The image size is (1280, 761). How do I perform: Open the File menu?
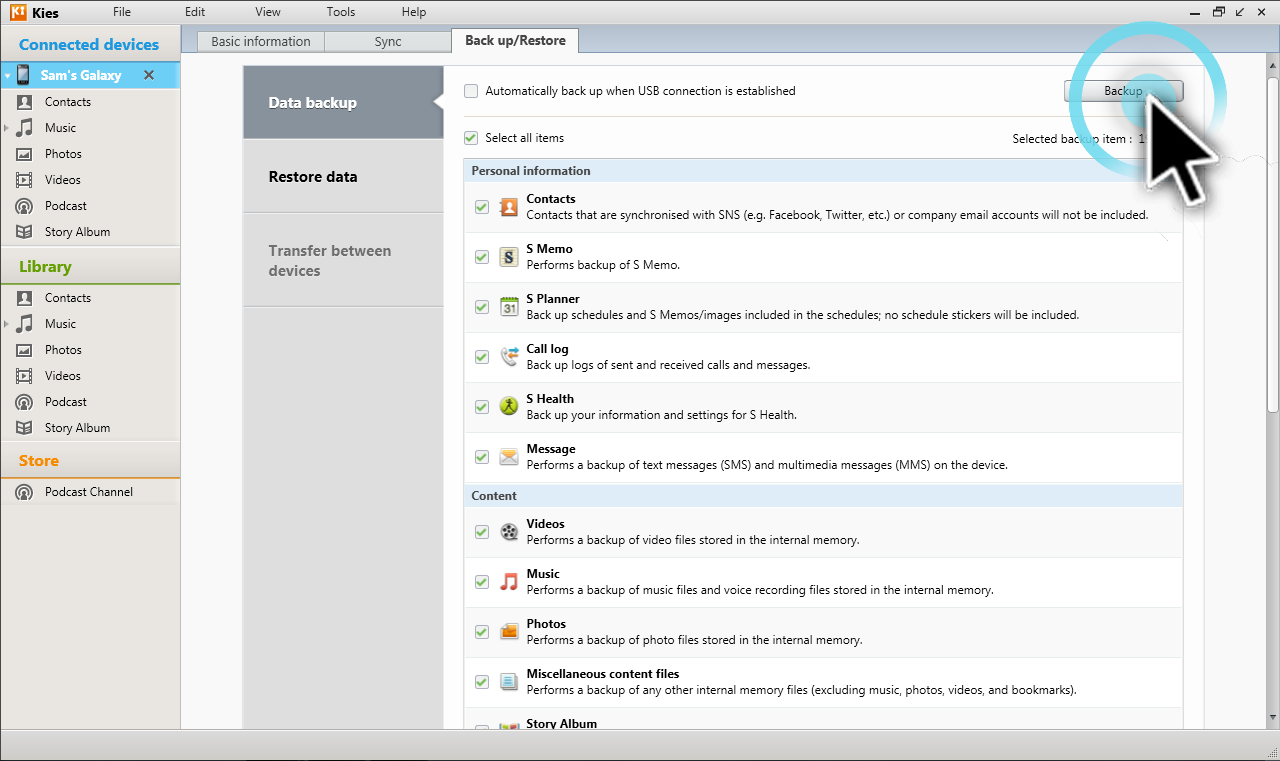(122, 12)
